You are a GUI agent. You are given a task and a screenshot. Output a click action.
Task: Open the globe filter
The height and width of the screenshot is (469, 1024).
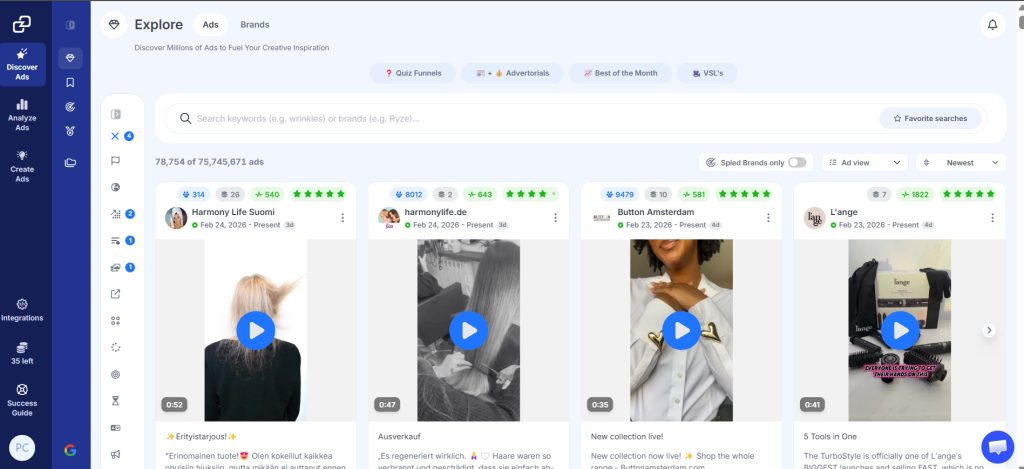[x=116, y=187]
